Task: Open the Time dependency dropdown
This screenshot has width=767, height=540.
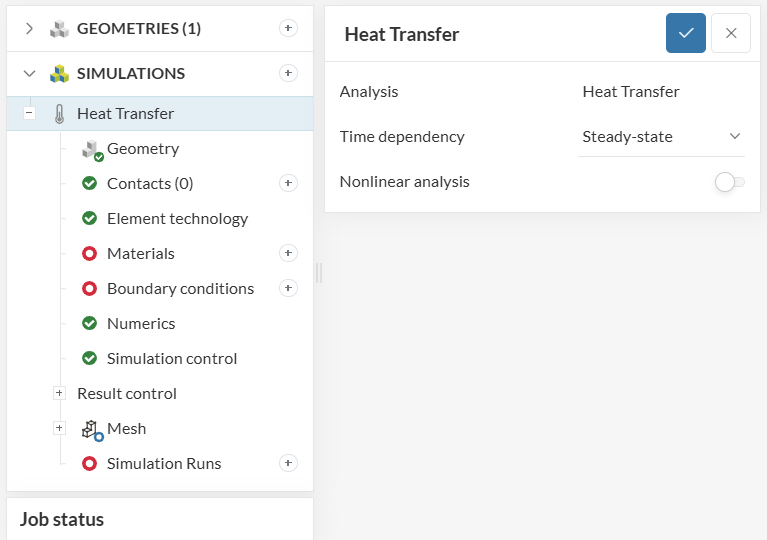Action: 661,136
